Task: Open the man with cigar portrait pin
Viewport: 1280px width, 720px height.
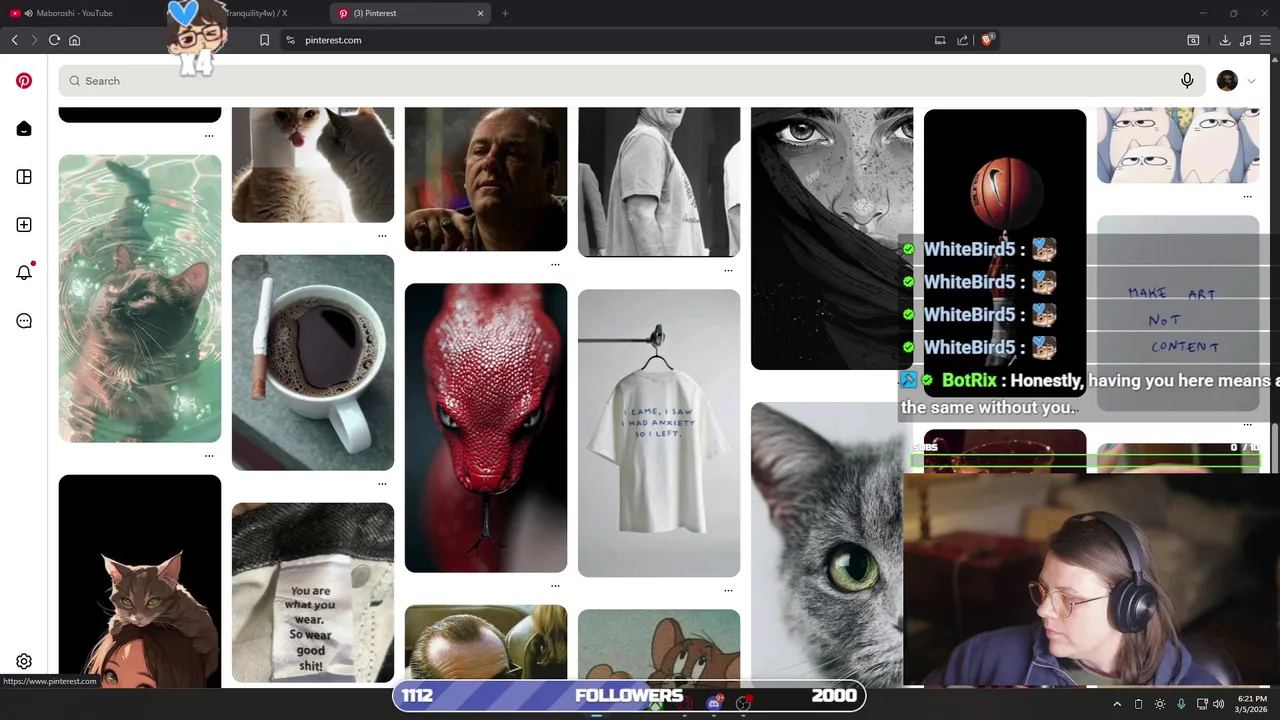Action: 486,179
